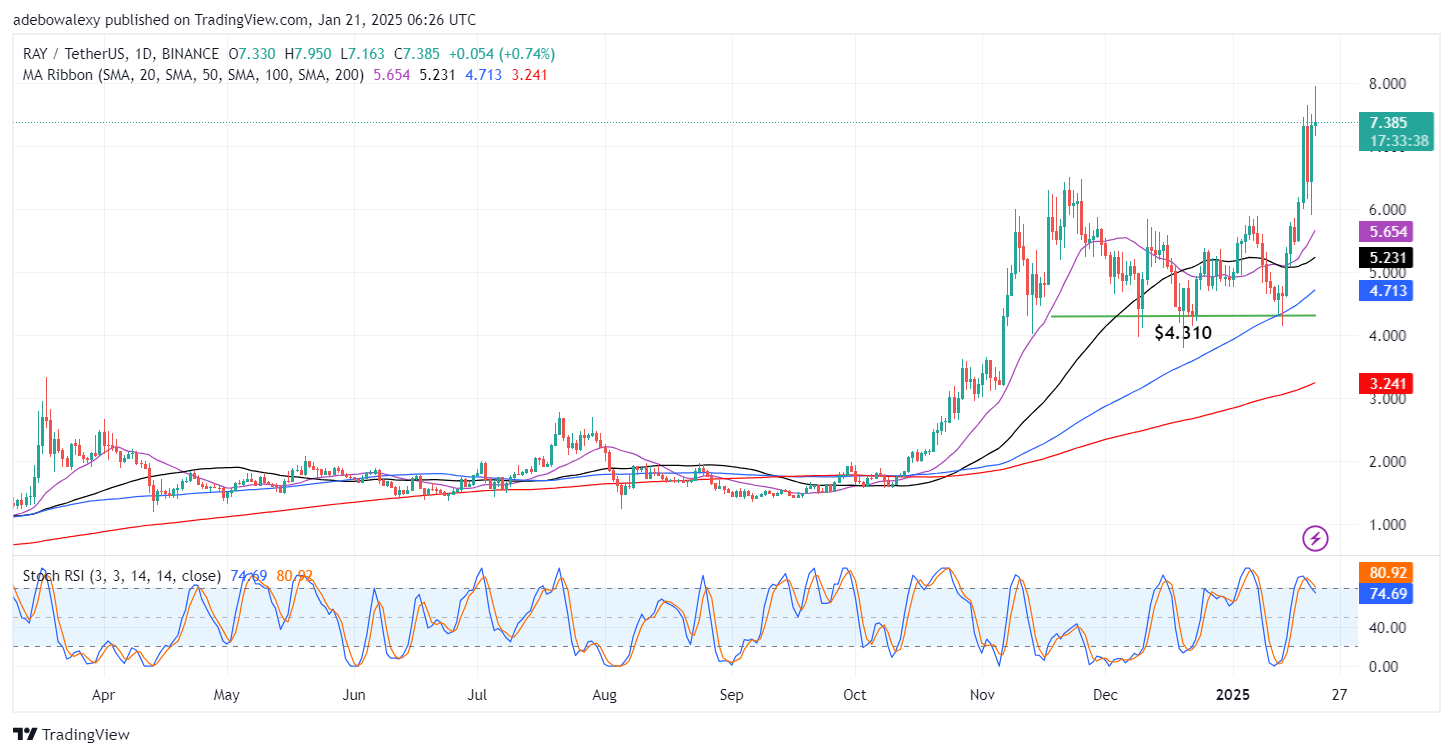The image size is (1453, 756).
Task: Click the May label on time axis
Action: click(x=227, y=694)
